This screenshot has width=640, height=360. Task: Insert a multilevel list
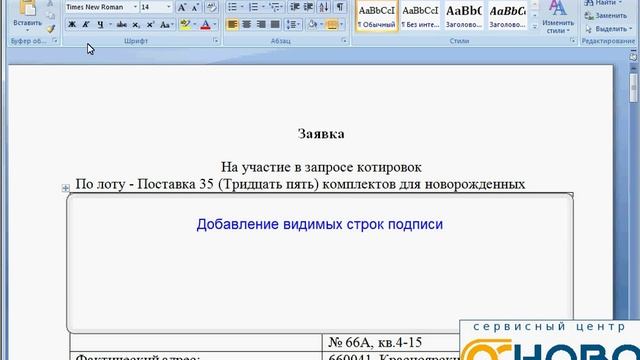tap(275, 7)
